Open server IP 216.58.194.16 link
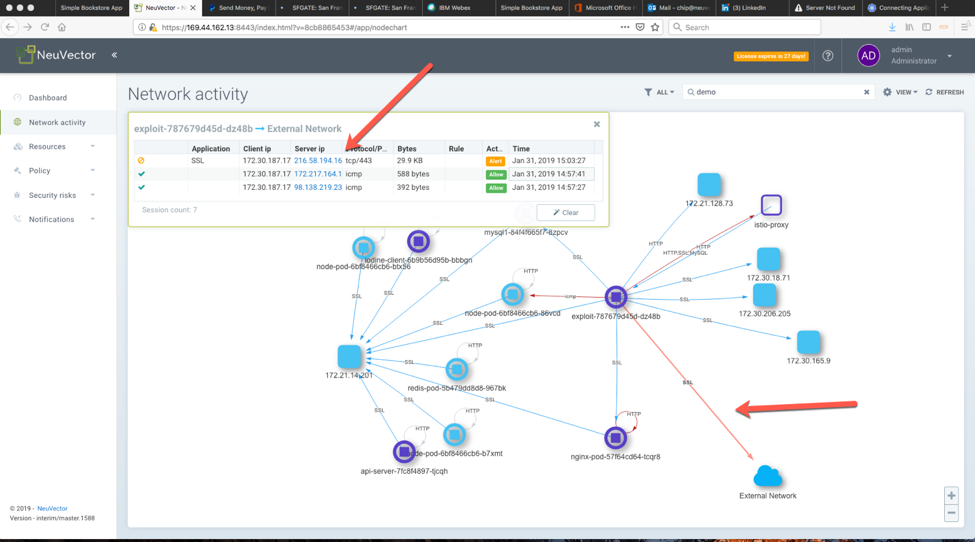The width and height of the screenshot is (975, 542). tap(318, 160)
